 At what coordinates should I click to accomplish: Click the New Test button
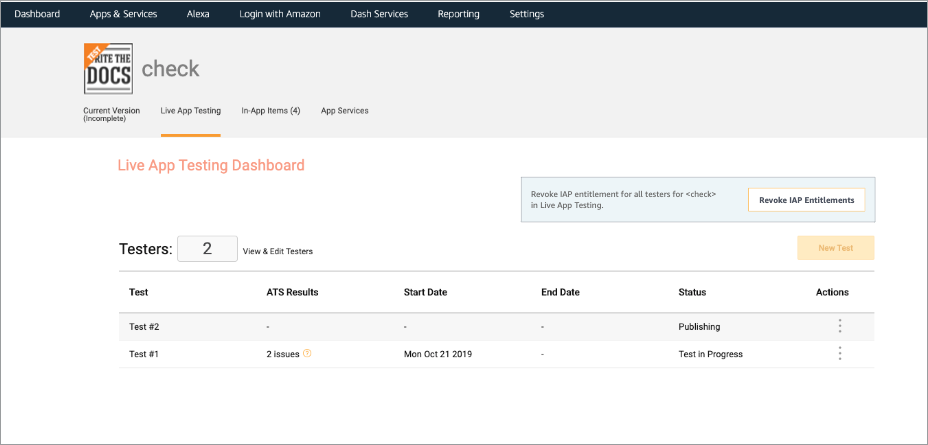[x=835, y=248]
